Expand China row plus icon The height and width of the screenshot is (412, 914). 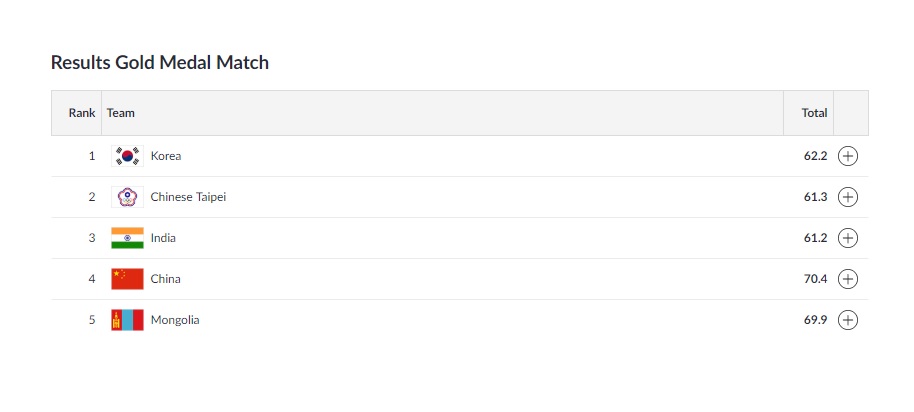click(848, 279)
